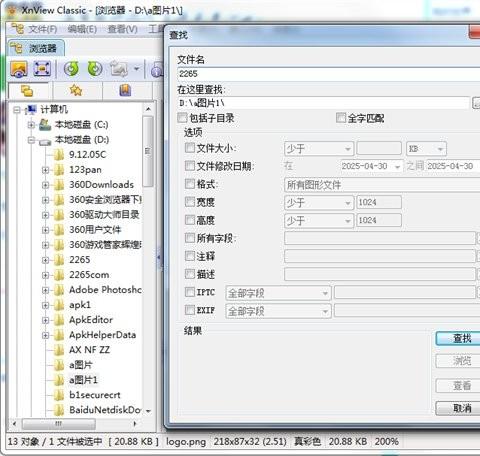Image resolution: width=480 pixels, height=456 pixels.
Task: Click the Adobe Photoshop folder icon
Action: click(x=59, y=290)
